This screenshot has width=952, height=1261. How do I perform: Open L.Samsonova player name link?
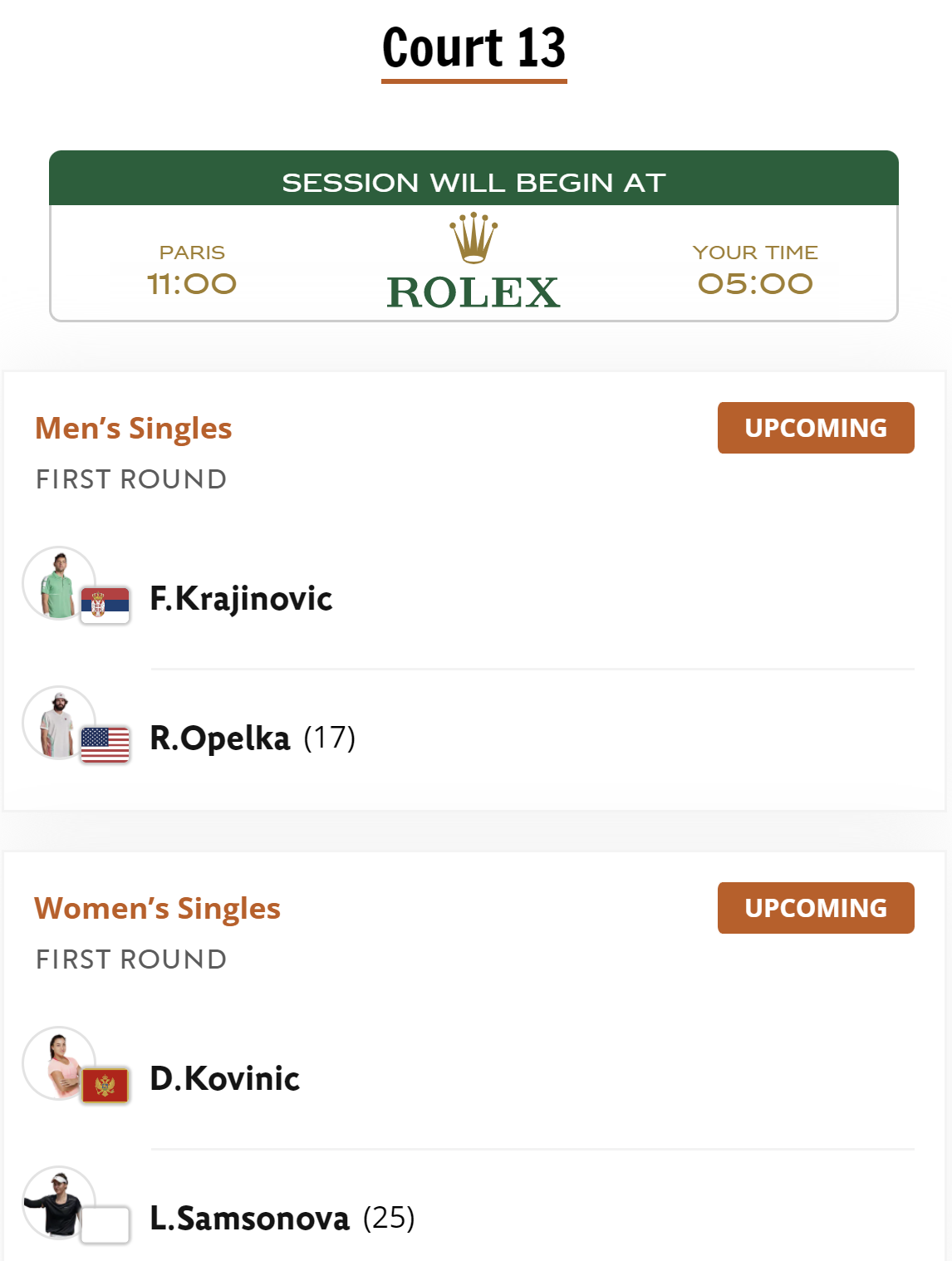[x=249, y=1218]
